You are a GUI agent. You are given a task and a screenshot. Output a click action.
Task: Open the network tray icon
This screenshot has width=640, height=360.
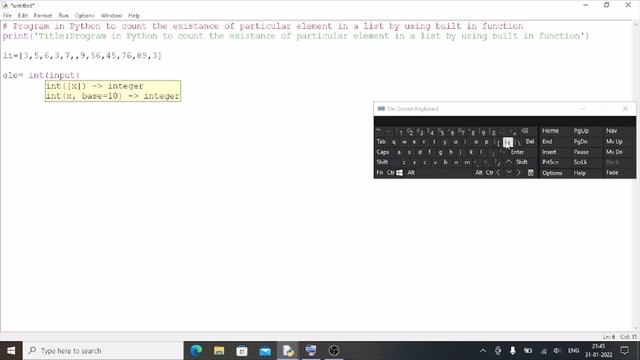click(x=543, y=351)
